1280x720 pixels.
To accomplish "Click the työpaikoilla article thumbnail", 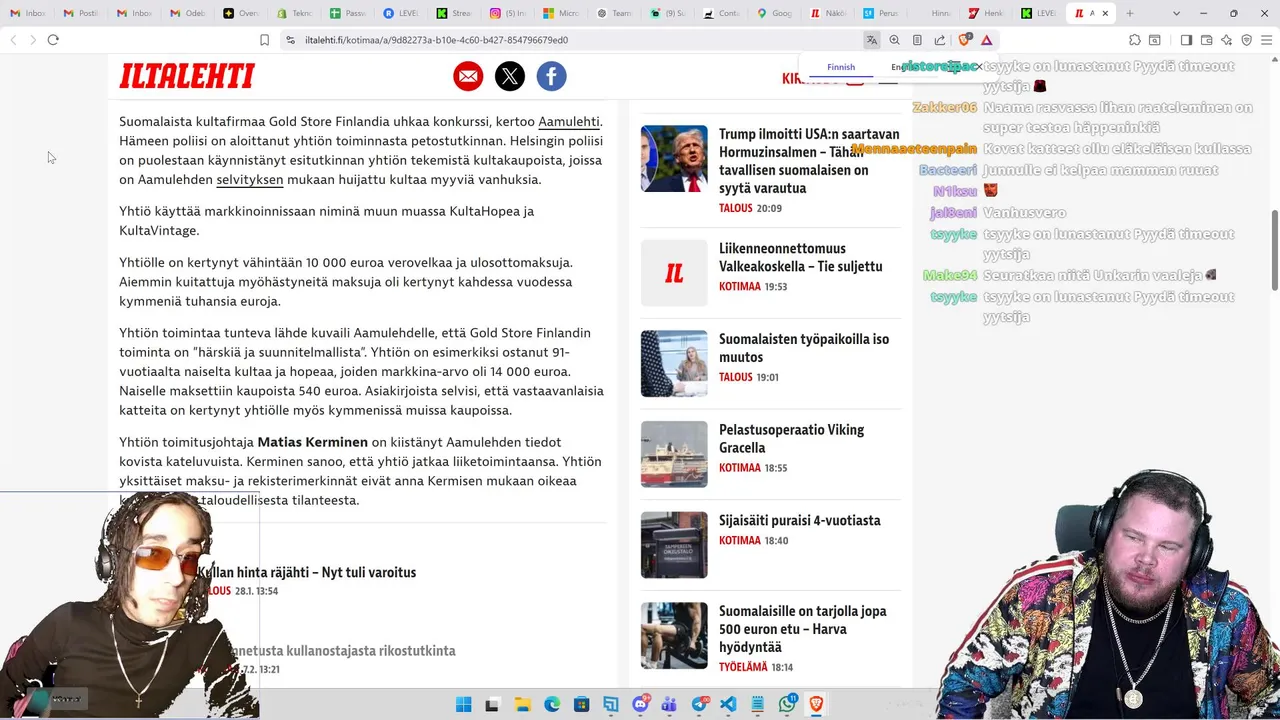I will pyautogui.click(x=674, y=363).
